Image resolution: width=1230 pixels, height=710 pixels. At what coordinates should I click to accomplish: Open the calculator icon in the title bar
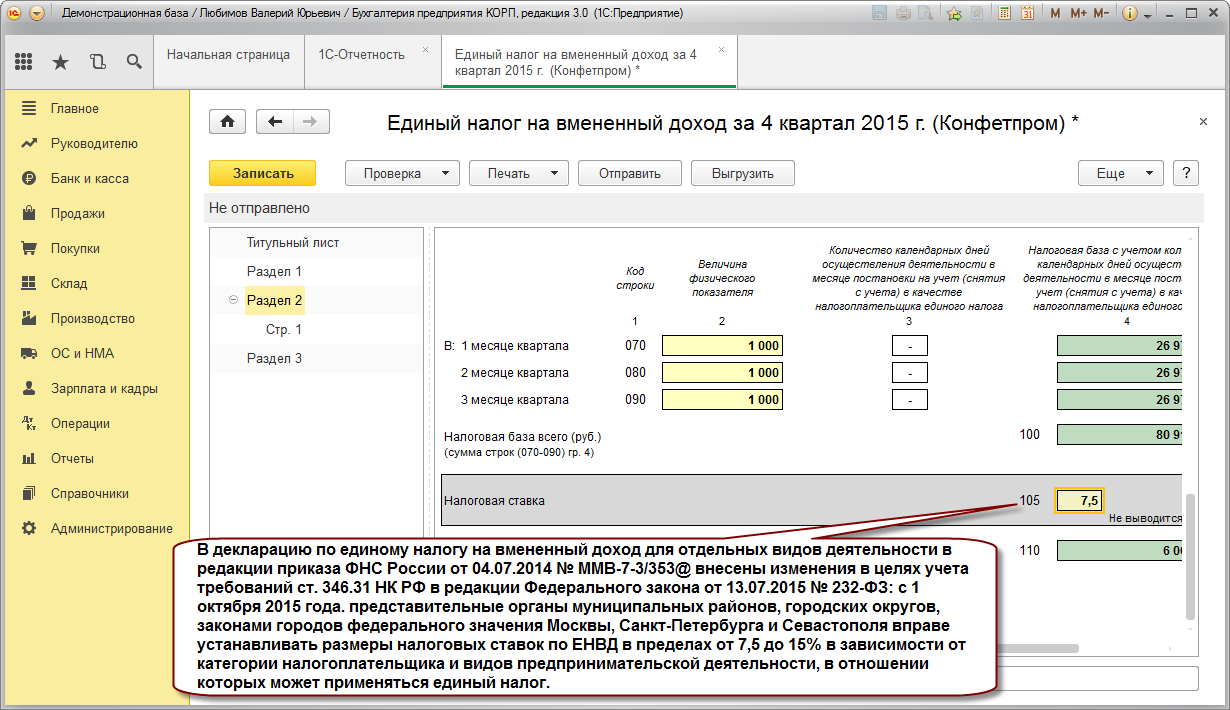pyautogui.click(x=1004, y=14)
